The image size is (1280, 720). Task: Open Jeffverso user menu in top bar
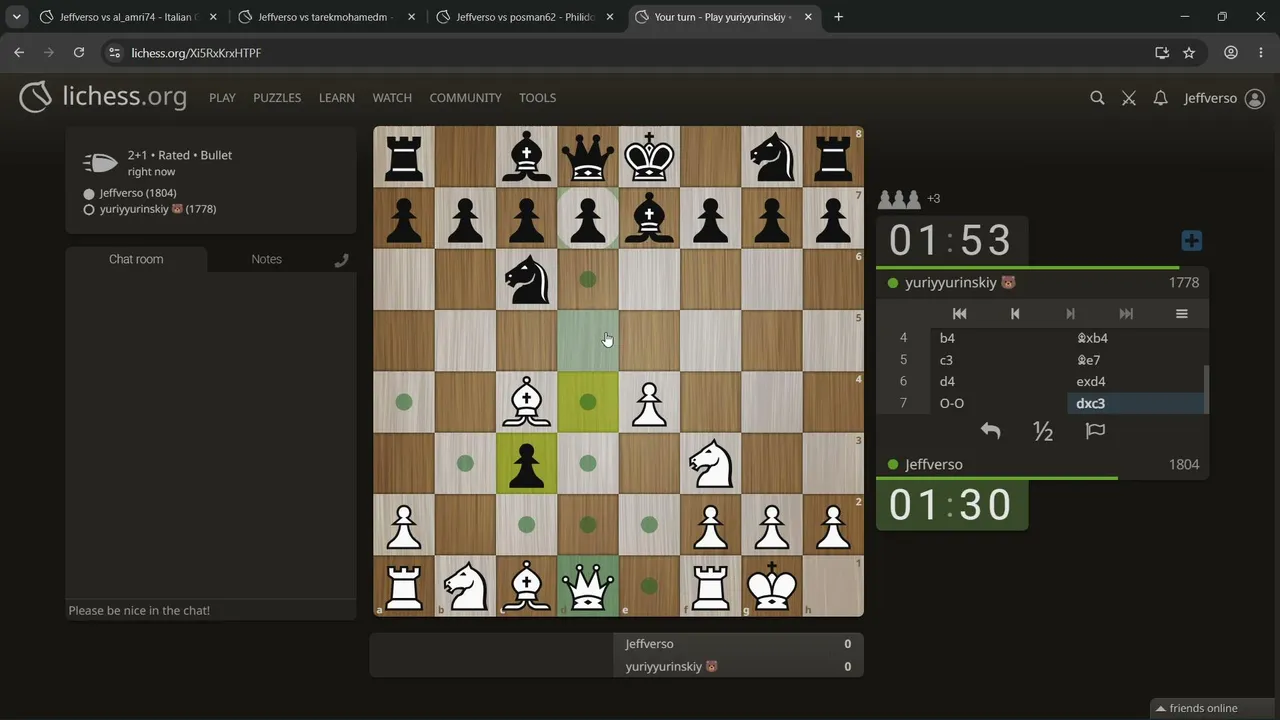click(1224, 98)
